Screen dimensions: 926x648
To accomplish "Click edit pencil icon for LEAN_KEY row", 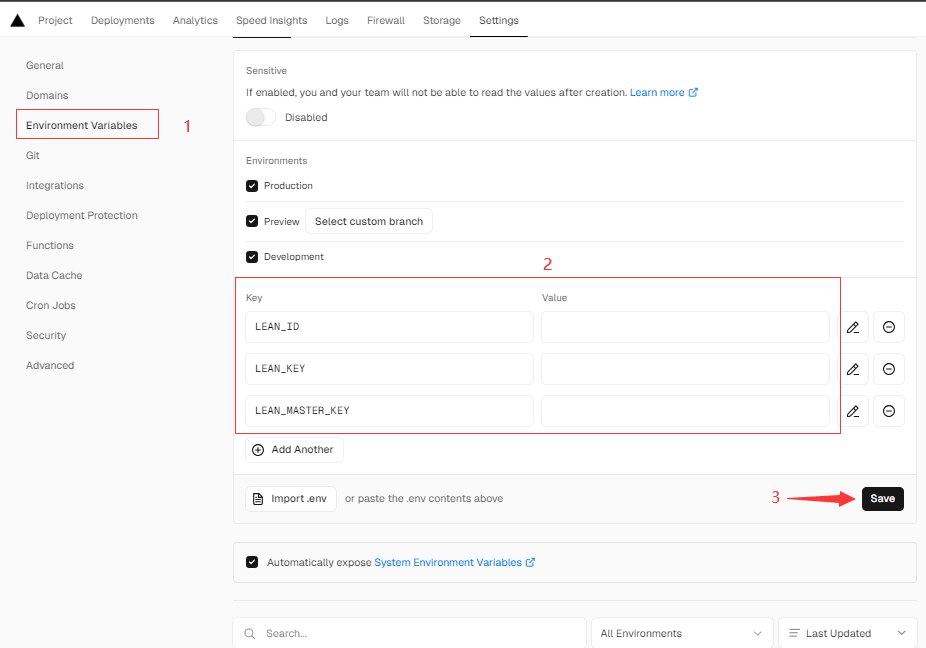I will (x=852, y=369).
